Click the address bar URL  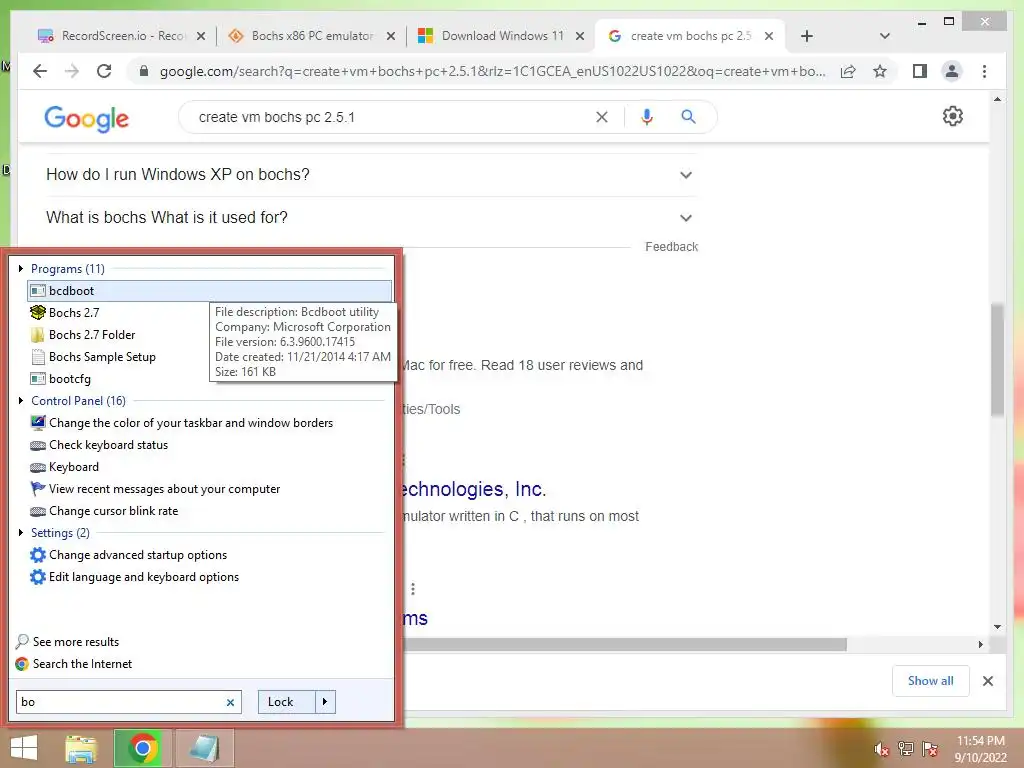[492, 72]
